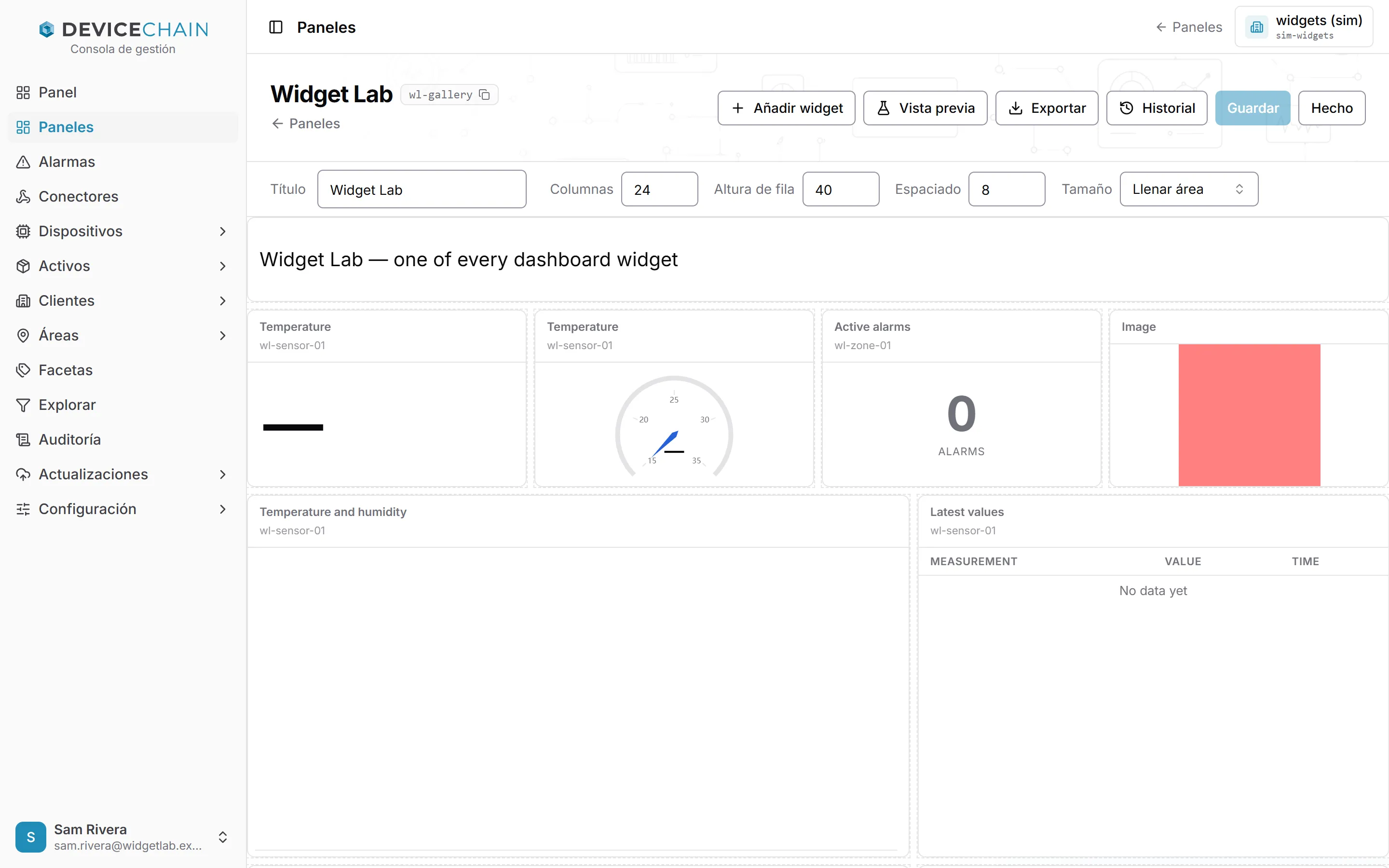Save with the Guardar button
The width and height of the screenshot is (1389, 868).
pos(1253,108)
